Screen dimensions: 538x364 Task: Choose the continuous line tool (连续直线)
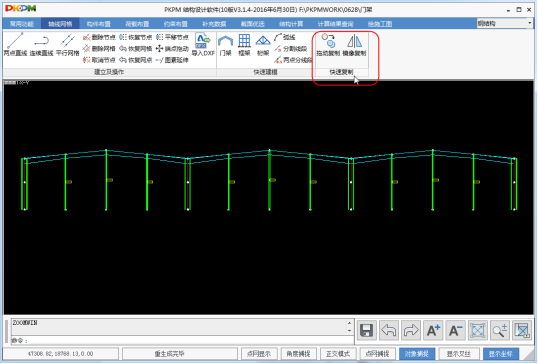click(41, 44)
